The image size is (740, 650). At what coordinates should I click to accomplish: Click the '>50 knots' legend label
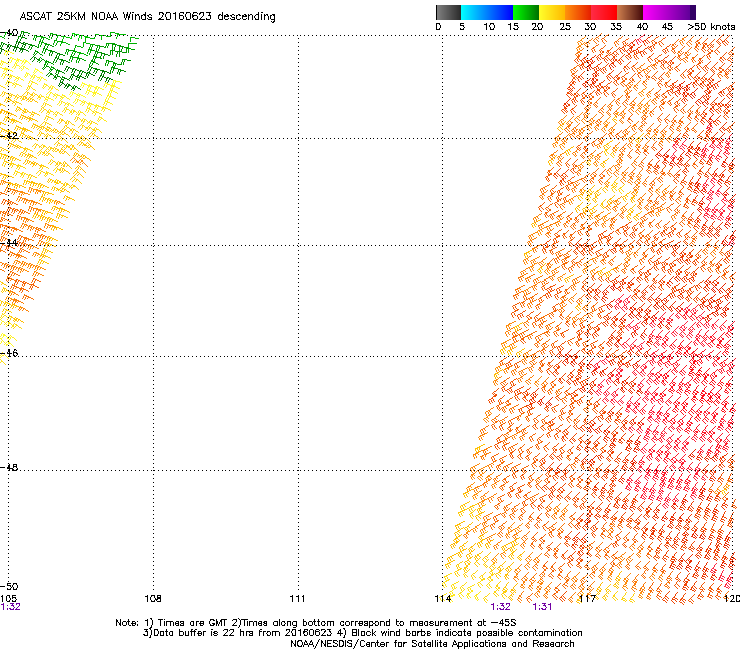711,27
